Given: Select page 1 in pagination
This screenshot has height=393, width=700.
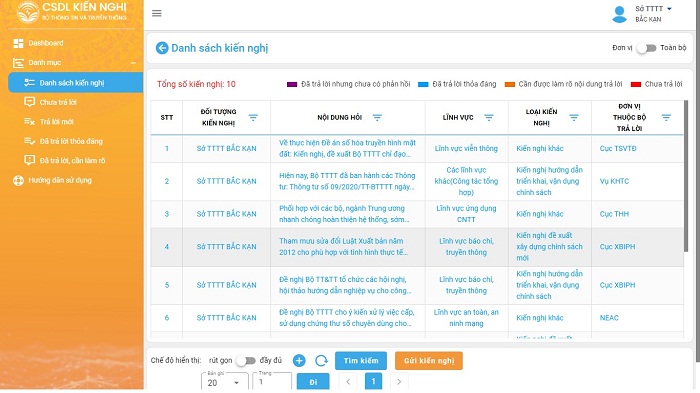Looking at the screenshot, I should coord(374,381).
